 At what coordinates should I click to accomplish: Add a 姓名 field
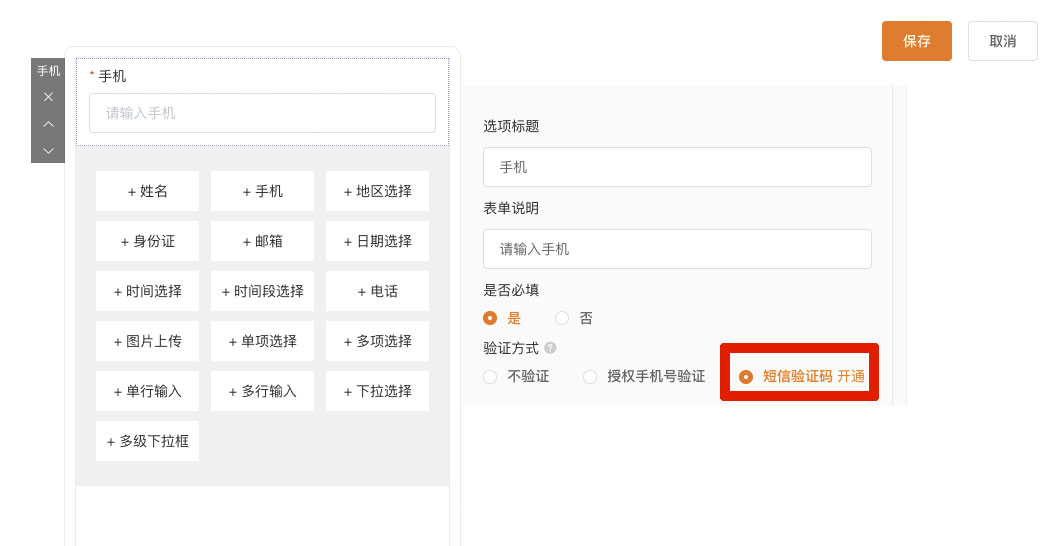pos(147,191)
